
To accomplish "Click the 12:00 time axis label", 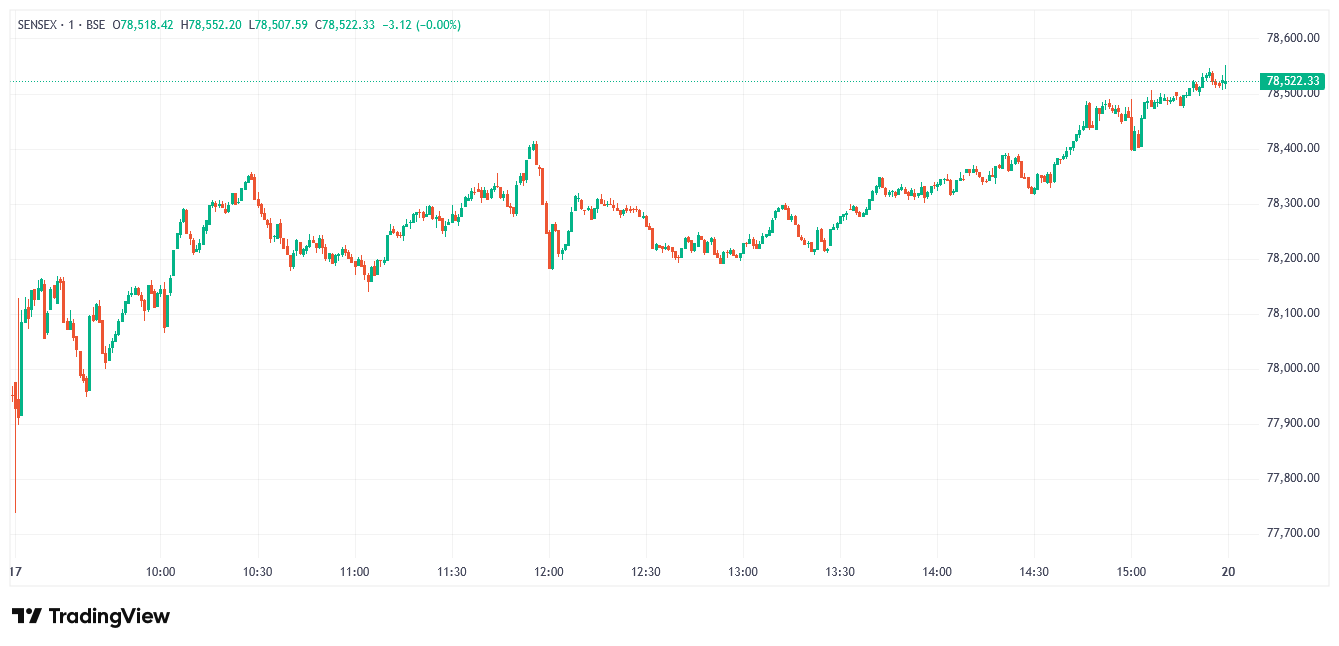I will pyautogui.click(x=549, y=572).
